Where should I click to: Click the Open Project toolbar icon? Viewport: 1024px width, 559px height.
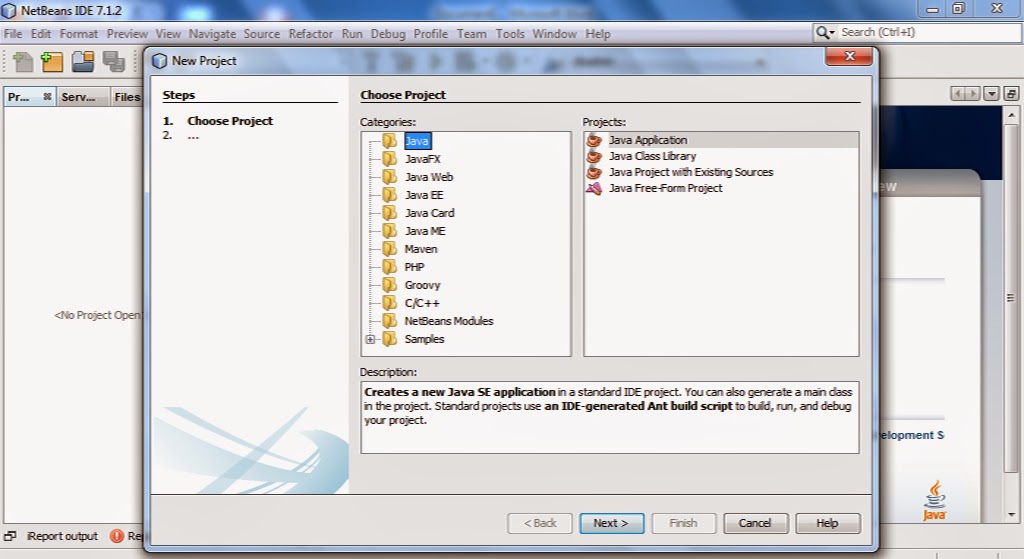(83, 62)
